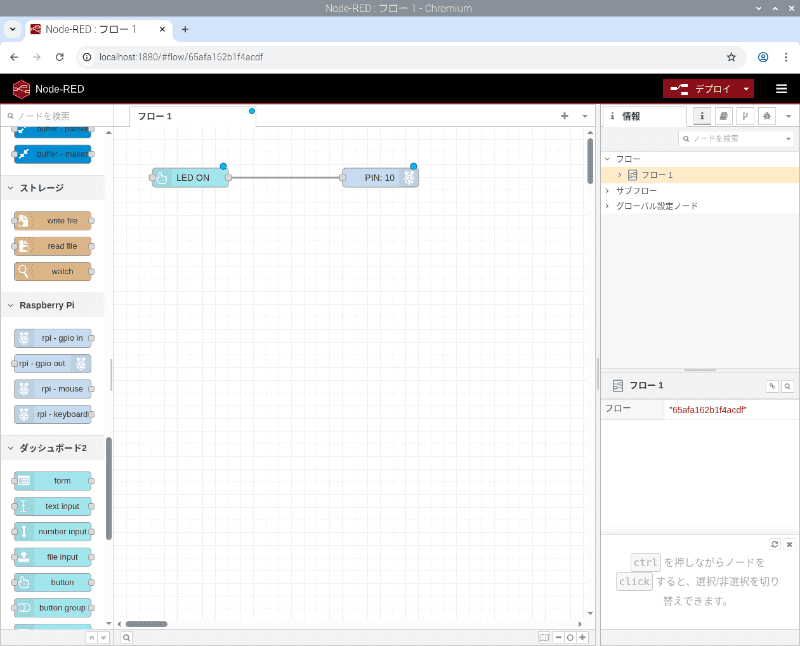Open the flow tab list dropdown

585,116
